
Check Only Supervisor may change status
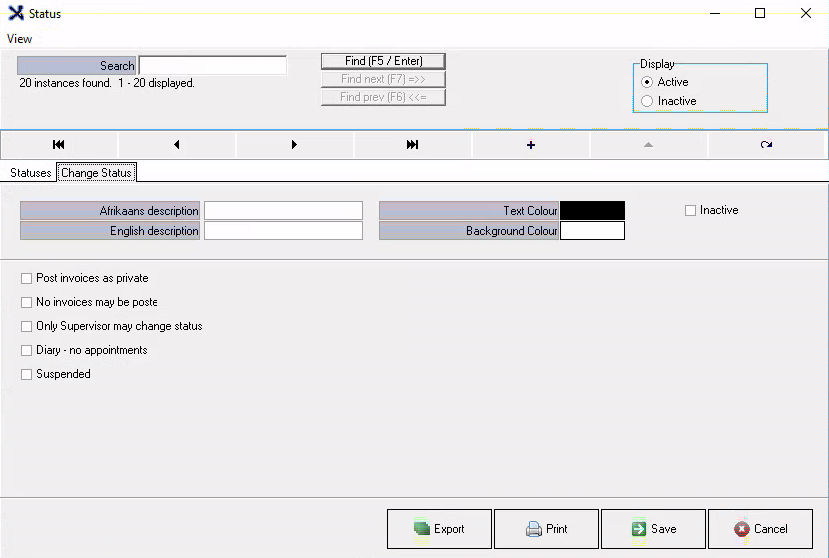tap(27, 326)
